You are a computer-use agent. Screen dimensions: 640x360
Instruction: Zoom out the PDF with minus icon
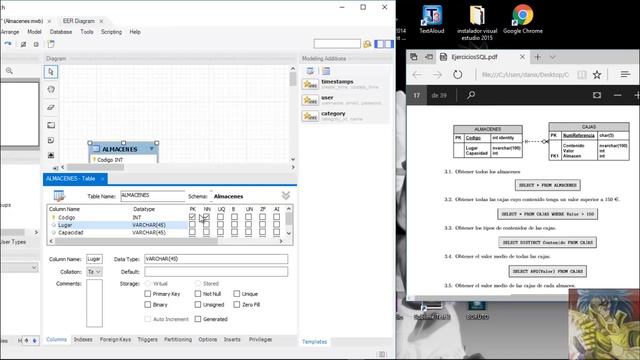tap(617, 95)
